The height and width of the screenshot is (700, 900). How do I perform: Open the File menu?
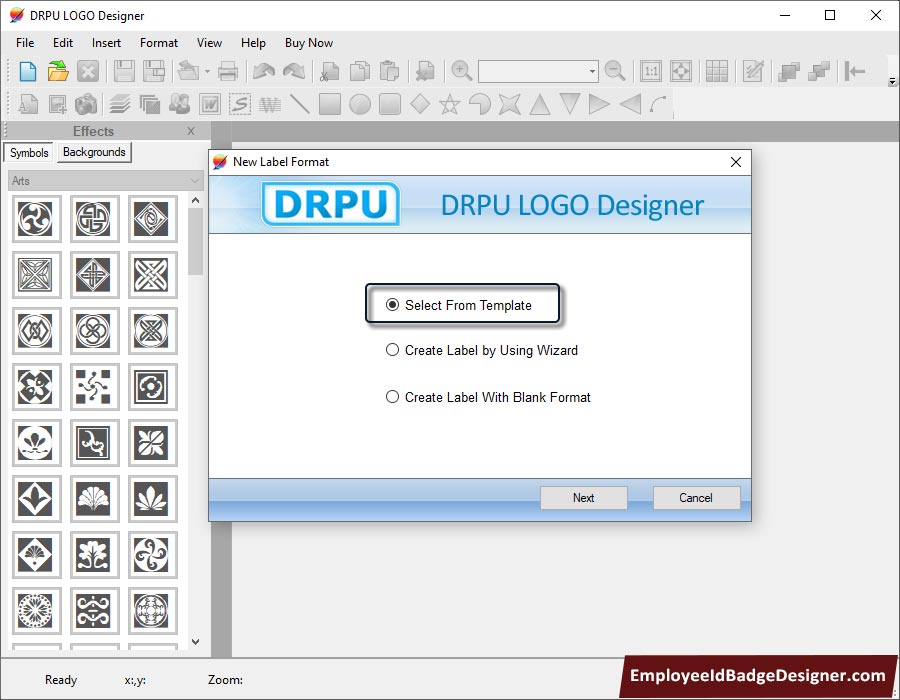(x=25, y=43)
